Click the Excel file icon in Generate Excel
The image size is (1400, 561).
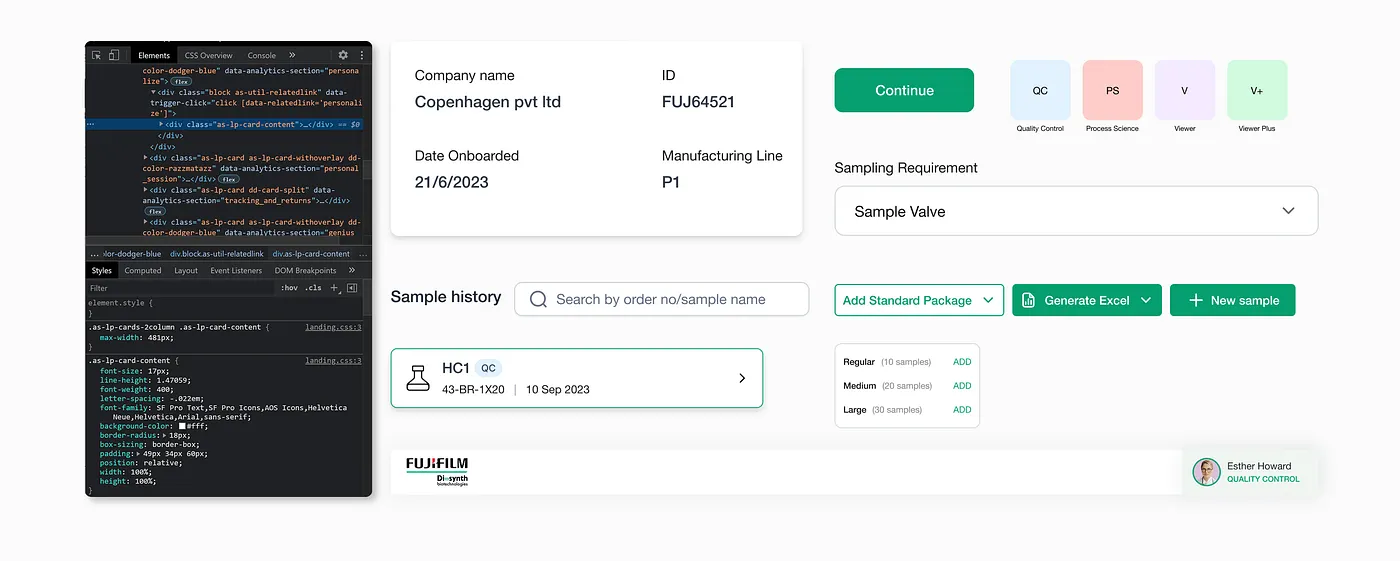click(x=1028, y=300)
